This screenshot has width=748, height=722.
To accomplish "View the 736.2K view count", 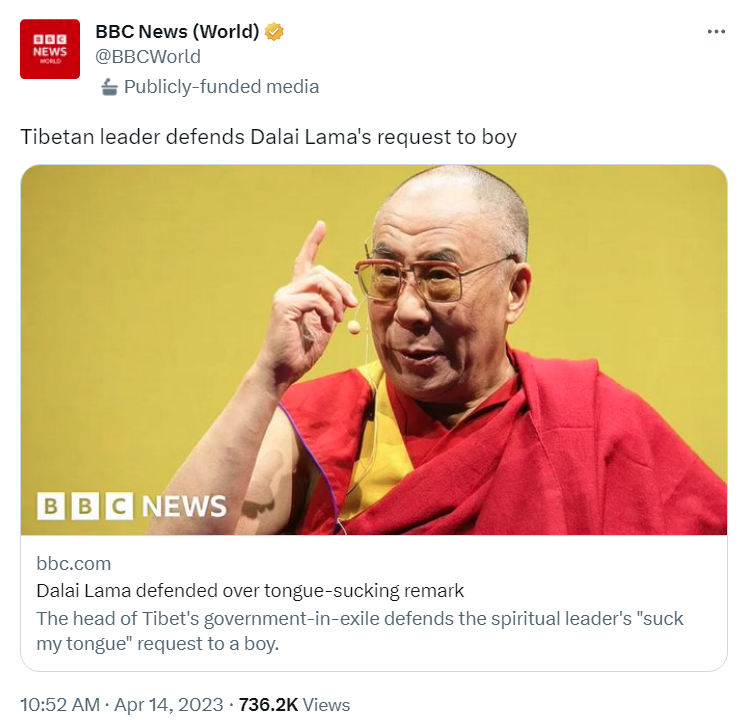I will 268,704.
